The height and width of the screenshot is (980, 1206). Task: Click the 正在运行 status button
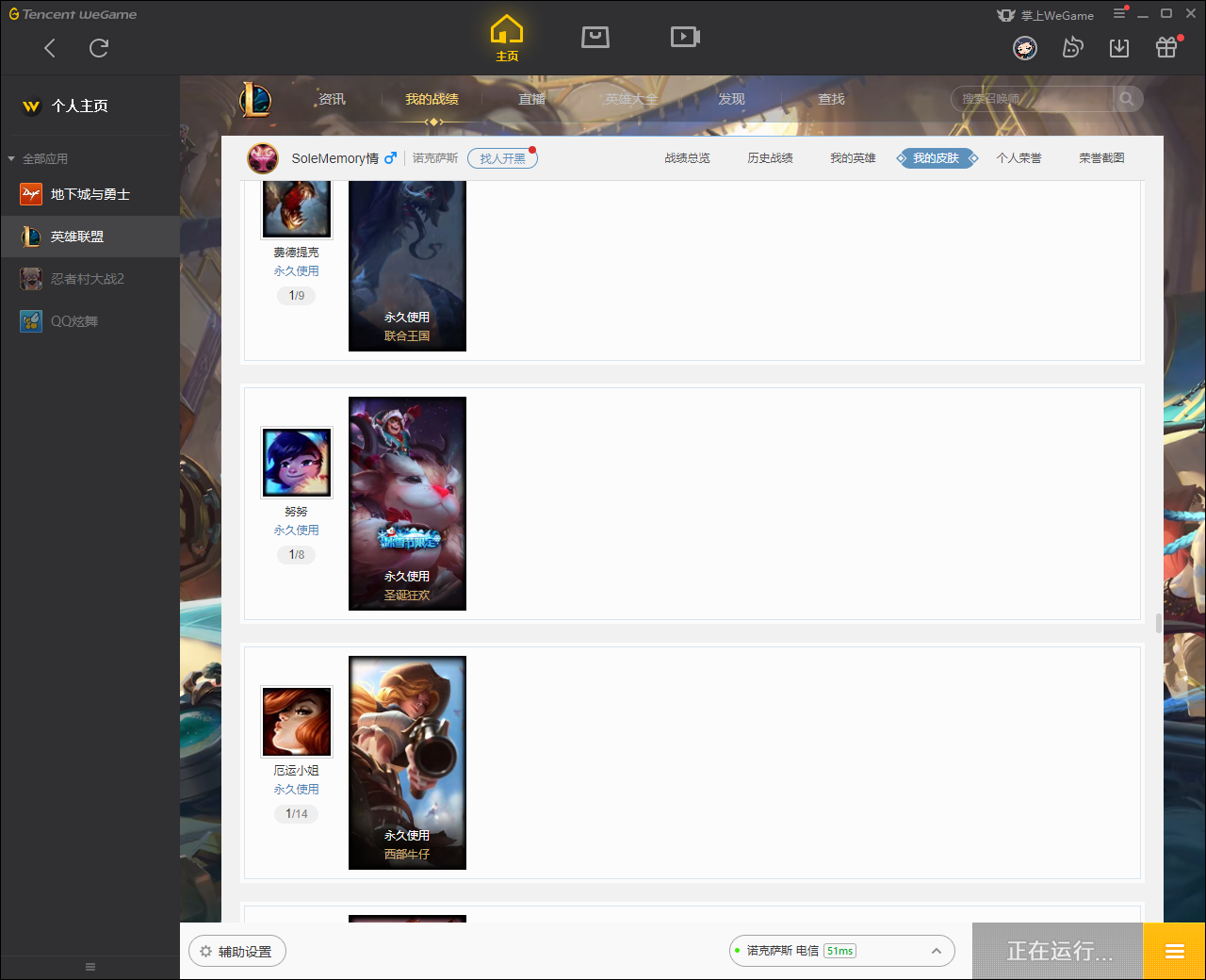1058,951
